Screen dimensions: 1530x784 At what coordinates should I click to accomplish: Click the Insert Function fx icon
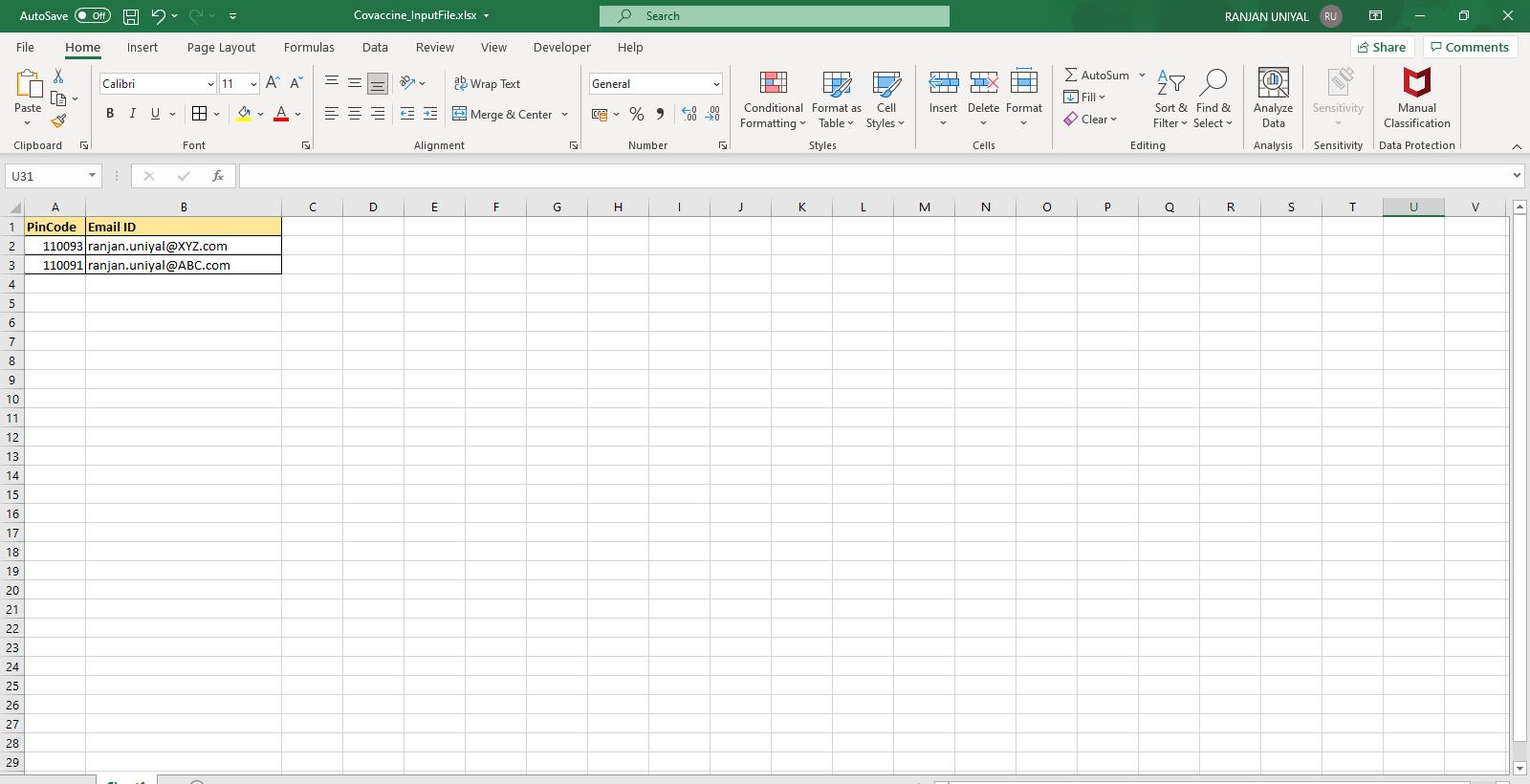point(218,176)
